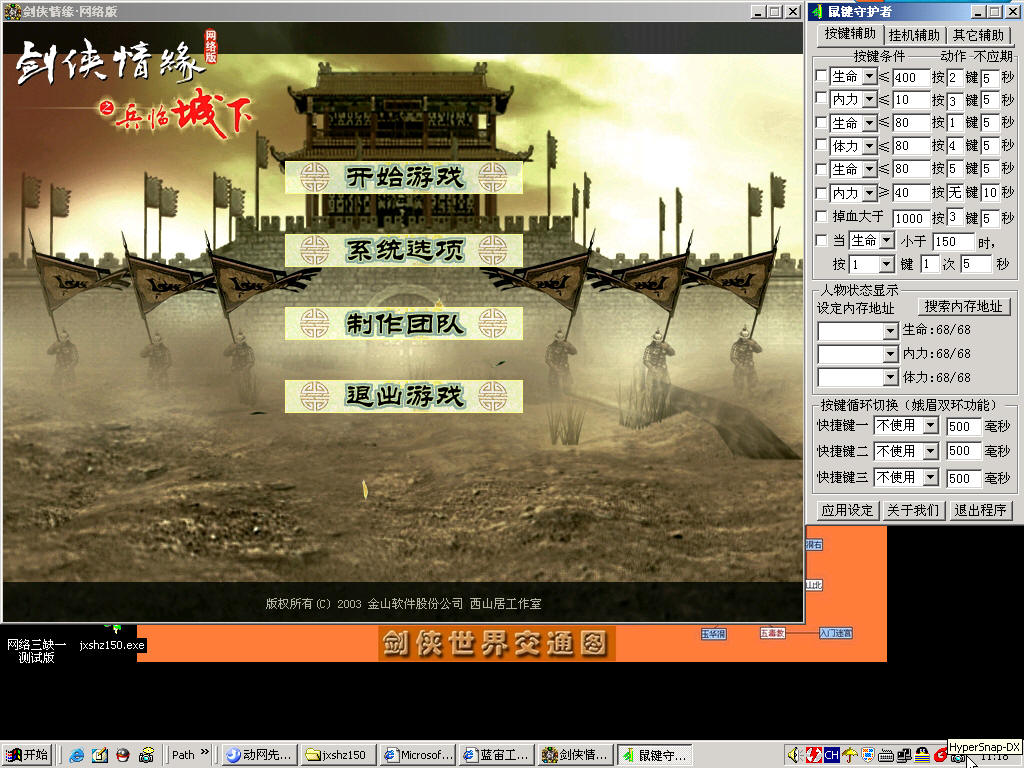Screen dimensions: 1024x768
Task: Click the CH language indicator in tray
Action: [831, 755]
